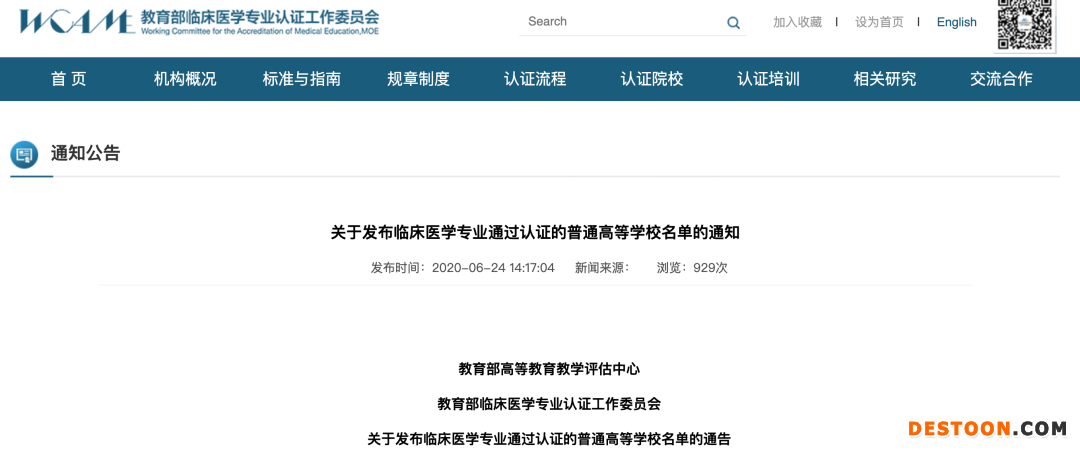
Task: Open the 机构概况 menu
Action: pyautogui.click(x=185, y=79)
